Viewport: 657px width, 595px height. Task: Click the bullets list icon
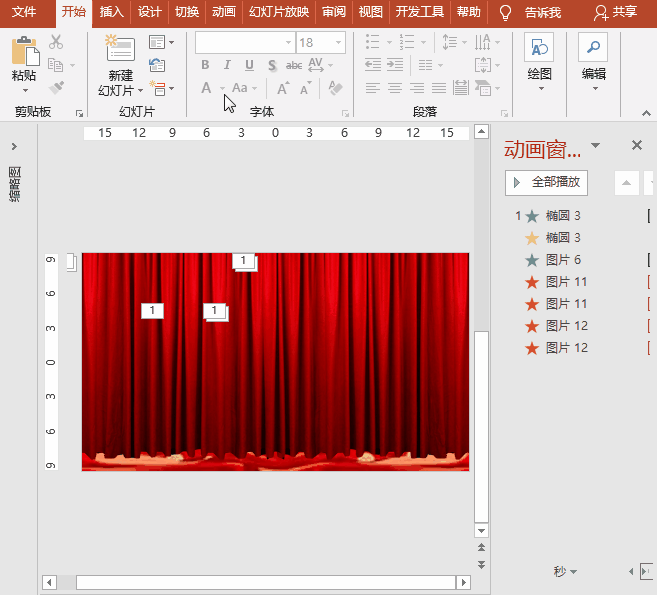(x=372, y=42)
